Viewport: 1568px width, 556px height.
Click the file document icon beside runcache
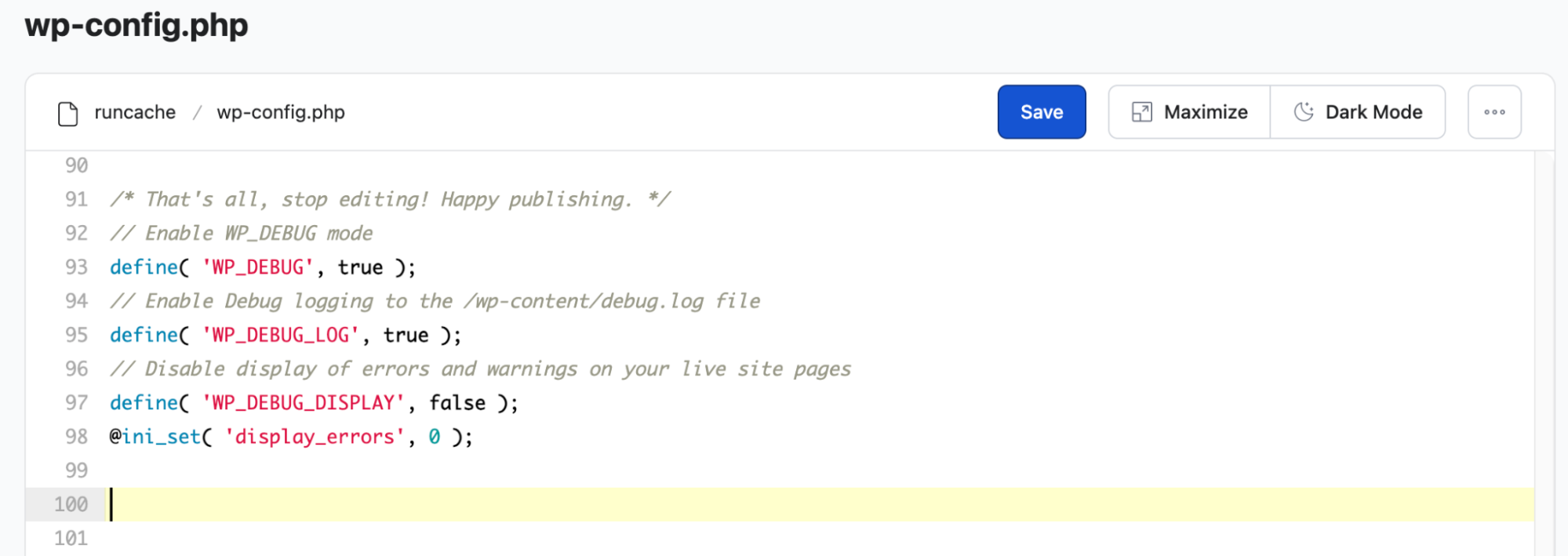tap(68, 113)
